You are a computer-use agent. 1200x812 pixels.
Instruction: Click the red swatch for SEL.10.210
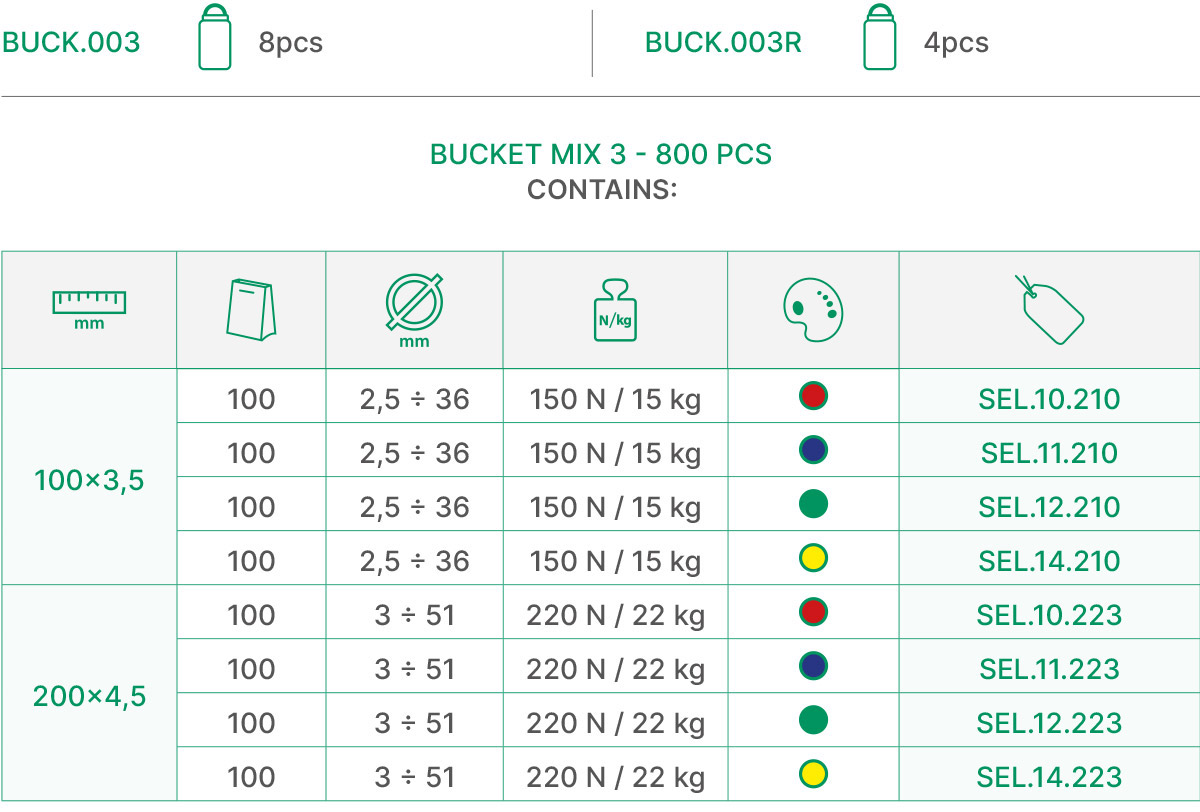(x=813, y=396)
